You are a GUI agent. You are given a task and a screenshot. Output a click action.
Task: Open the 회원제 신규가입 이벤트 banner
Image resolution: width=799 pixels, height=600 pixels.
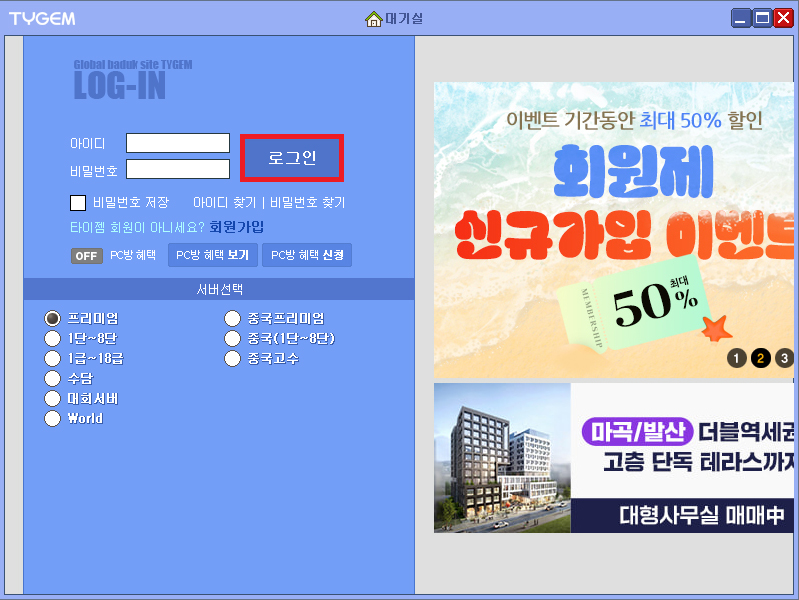coord(614,230)
